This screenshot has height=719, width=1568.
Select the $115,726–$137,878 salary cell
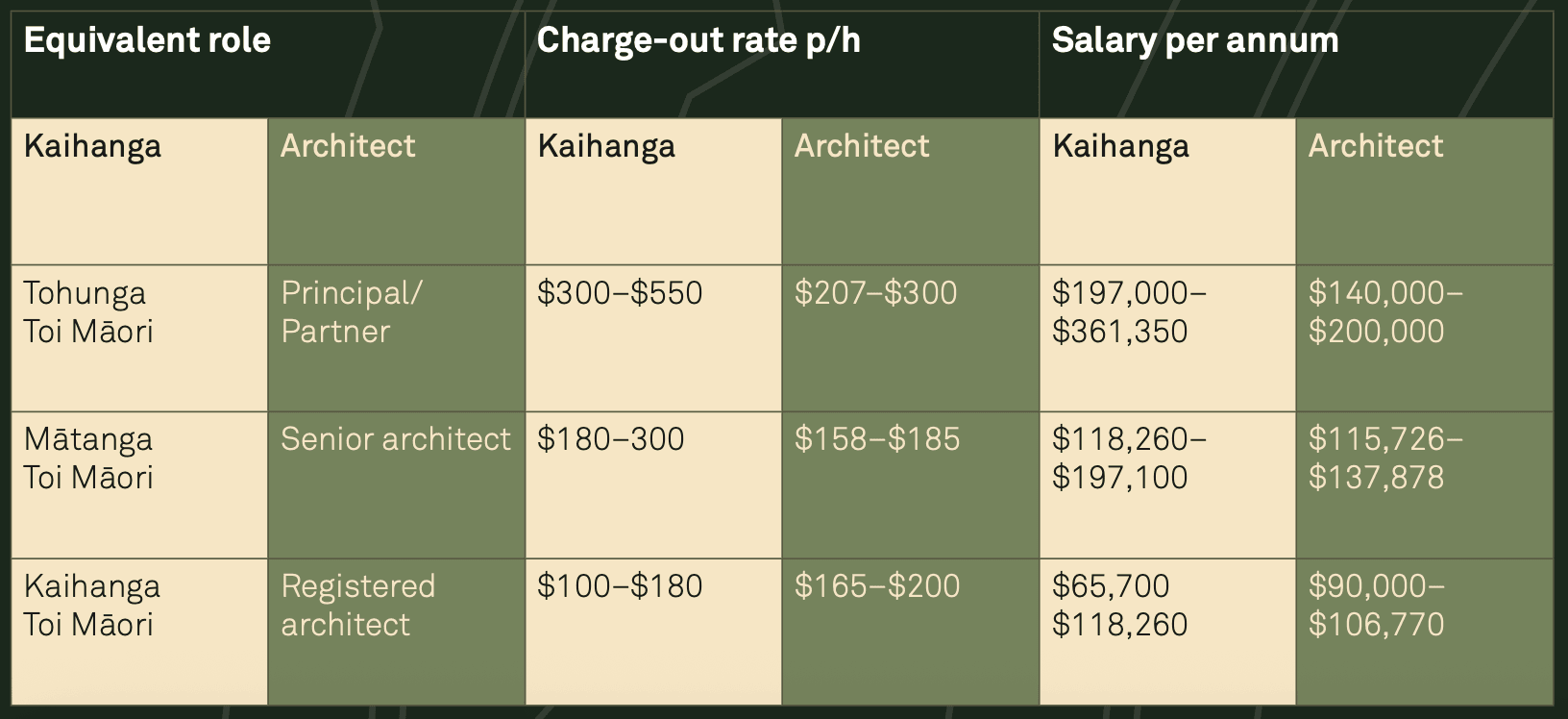click(1384, 459)
